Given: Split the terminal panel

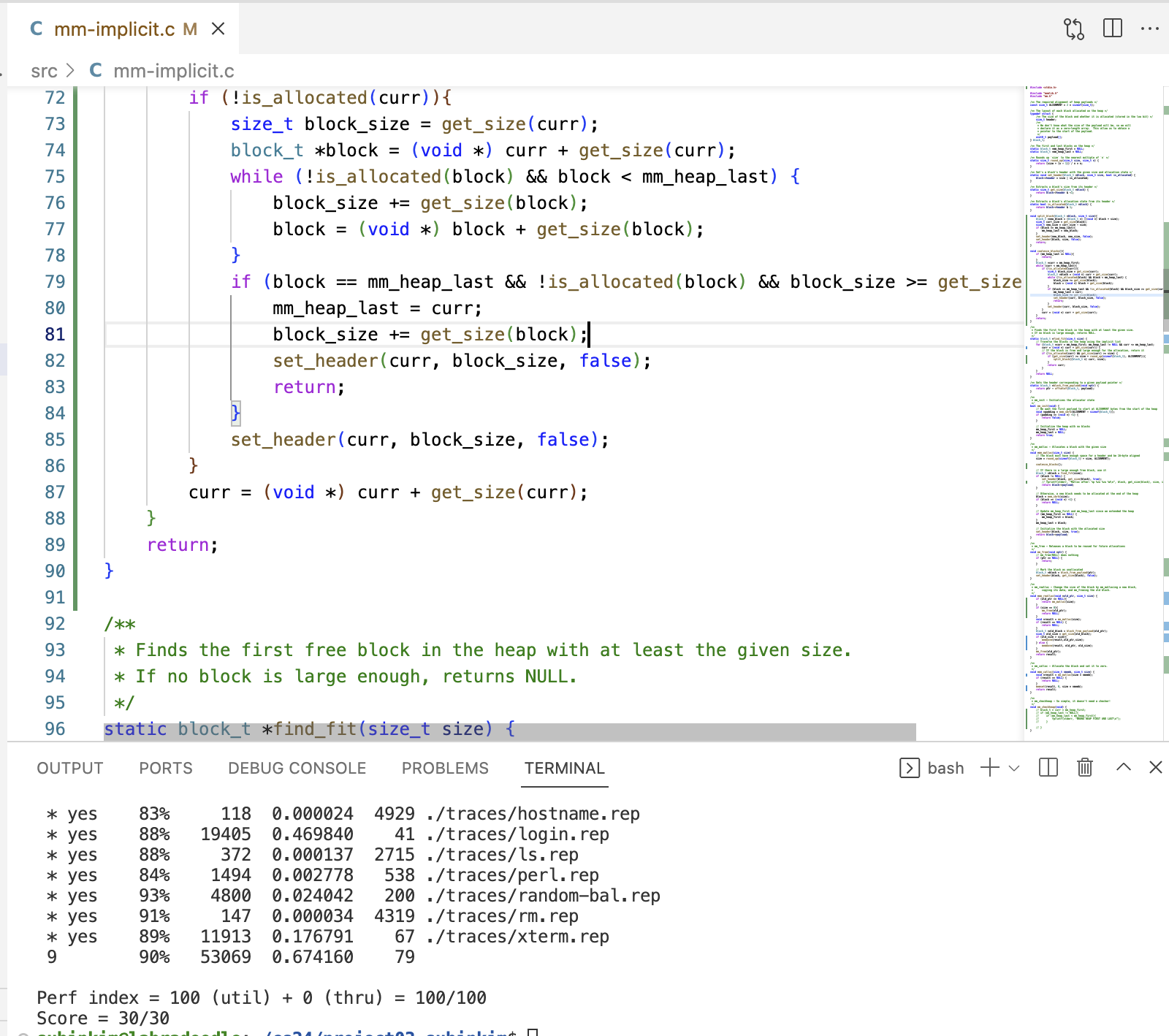Looking at the screenshot, I should [1048, 768].
